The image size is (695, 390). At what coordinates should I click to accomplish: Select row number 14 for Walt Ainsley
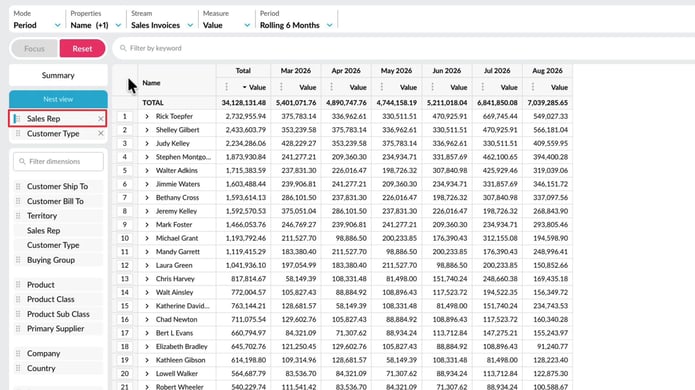[x=125, y=292]
